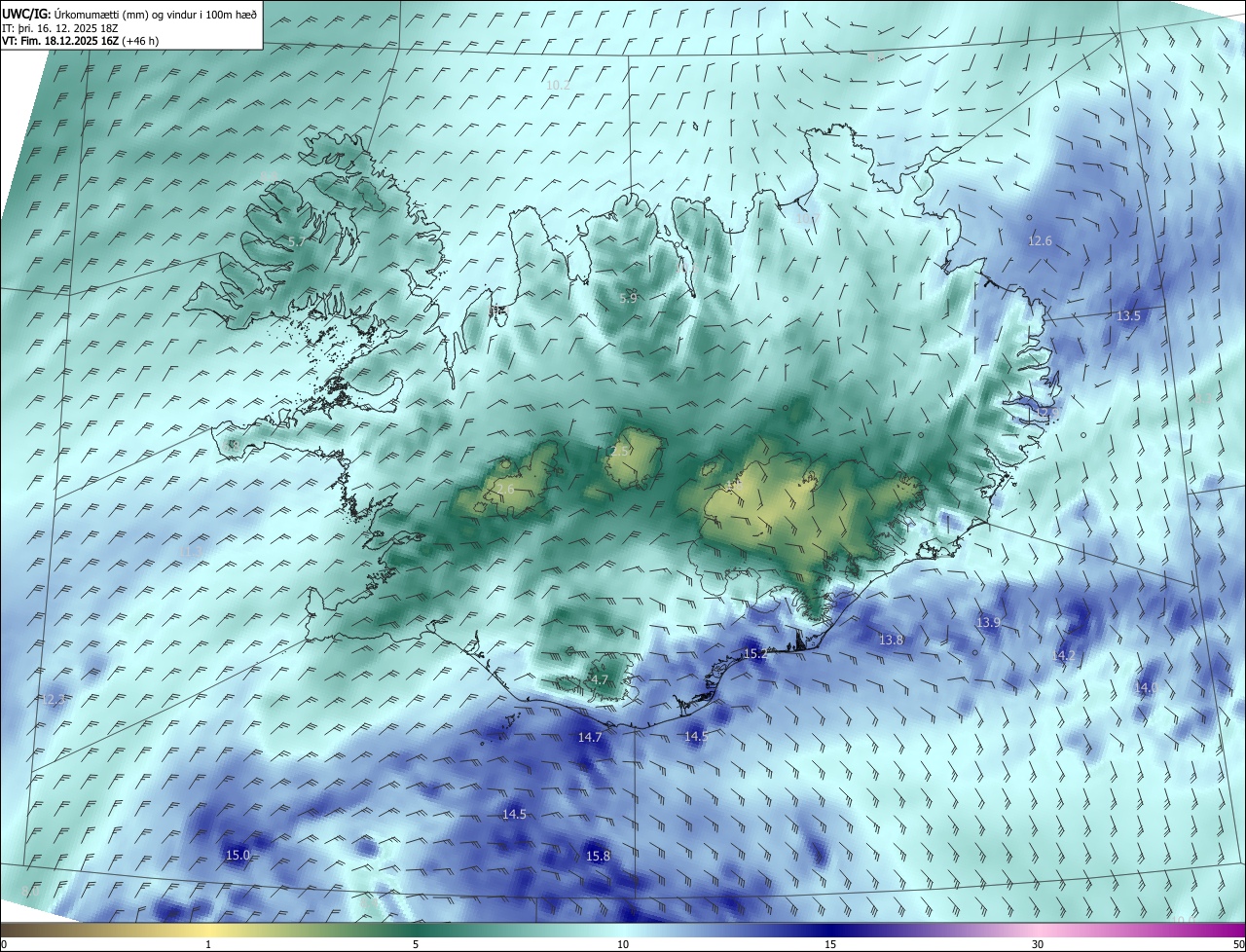This screenshot has width=1246, height=952.
Task: Click the 15.0 value label in the southwest sea
Action: 238,855
